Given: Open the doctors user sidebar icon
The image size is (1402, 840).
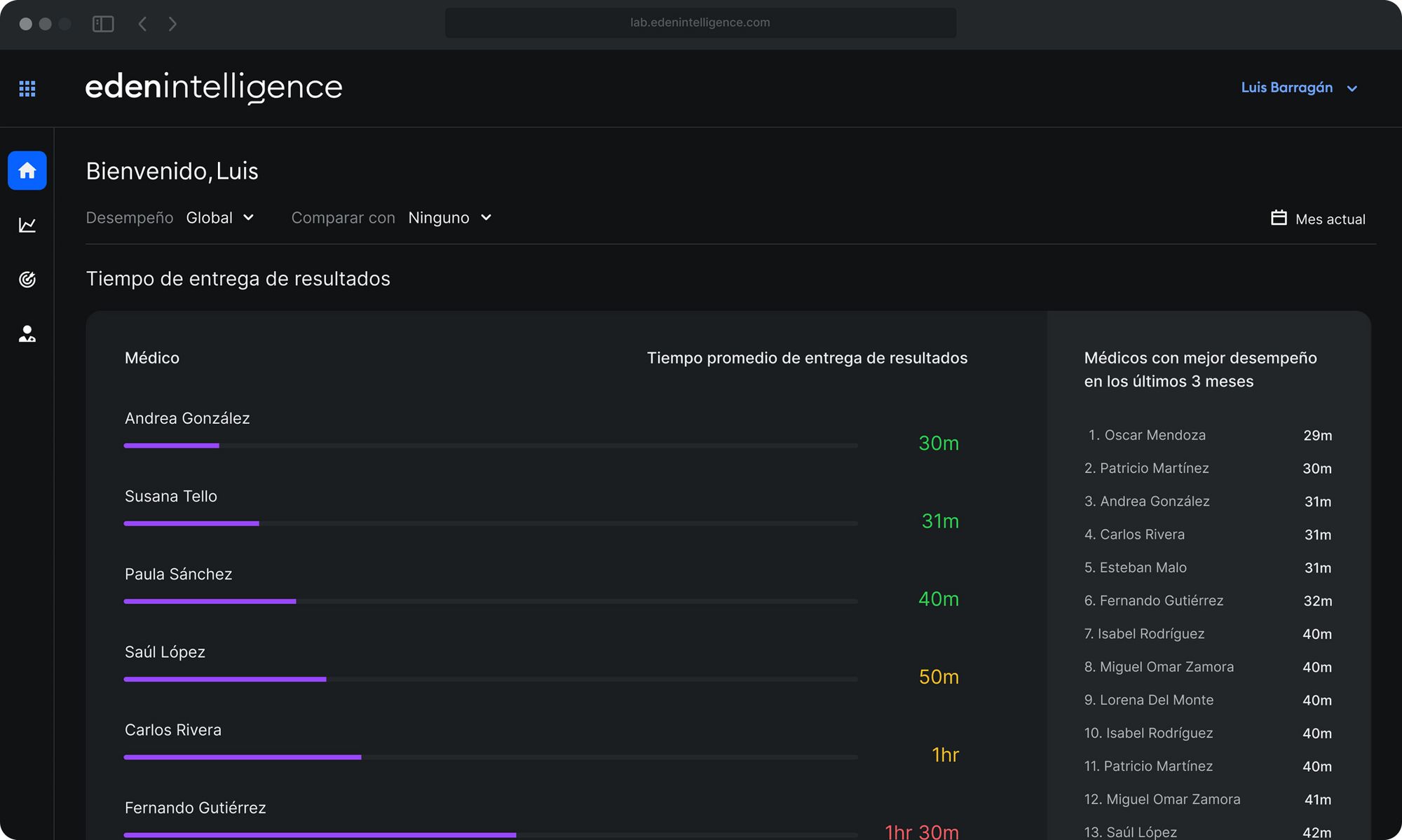Looking at the screenshot, I should (27, 334).
